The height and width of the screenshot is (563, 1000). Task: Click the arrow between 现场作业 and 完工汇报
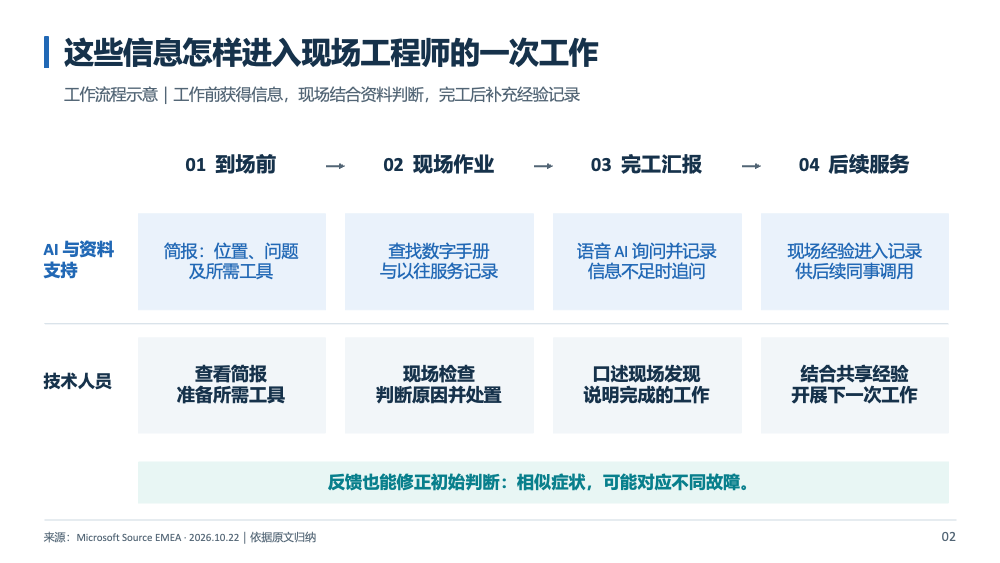tap(543, 166)
